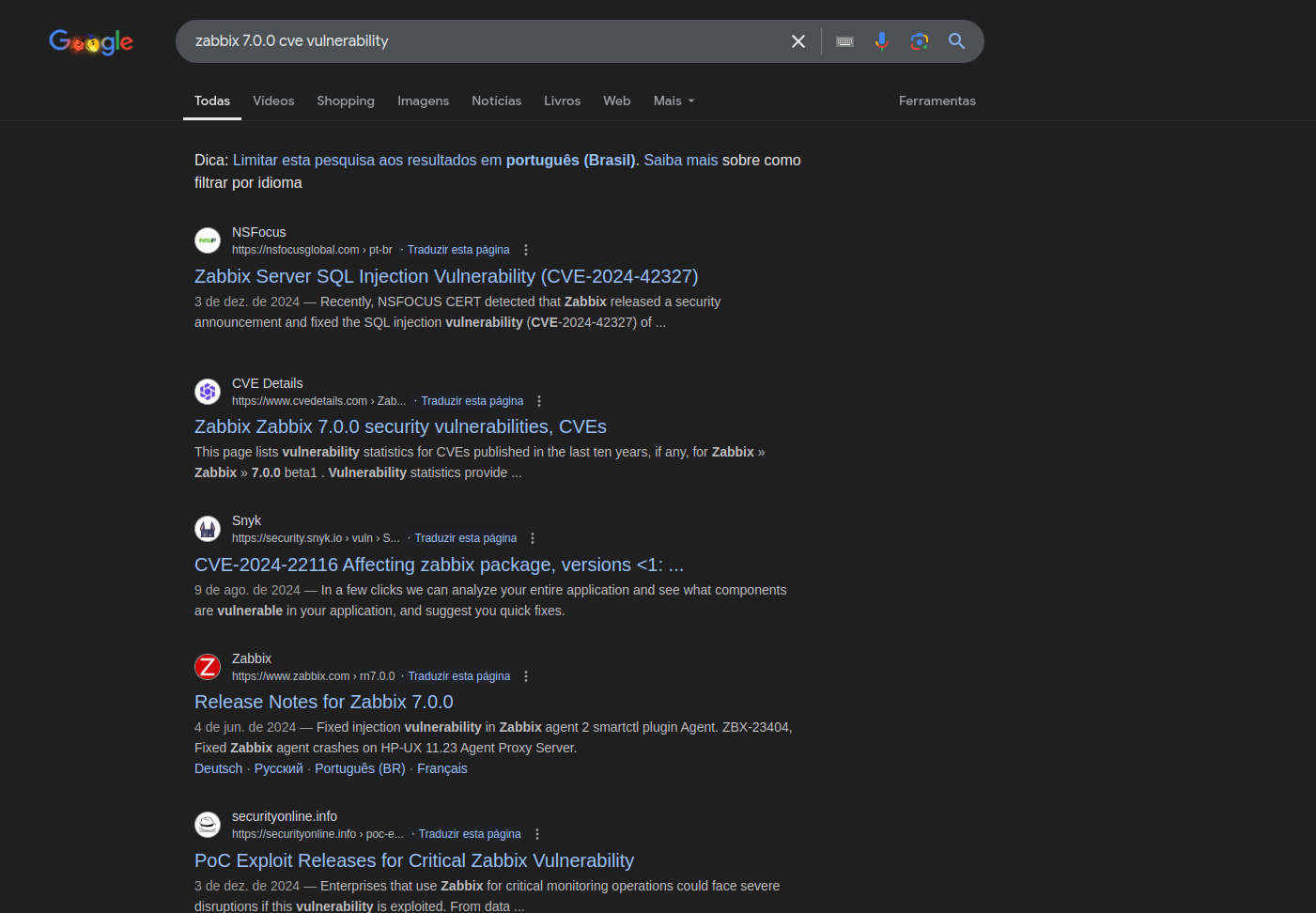1316x913 pixels.
Task: Submit search with the magnifier icon
Action: coord(956,41)
